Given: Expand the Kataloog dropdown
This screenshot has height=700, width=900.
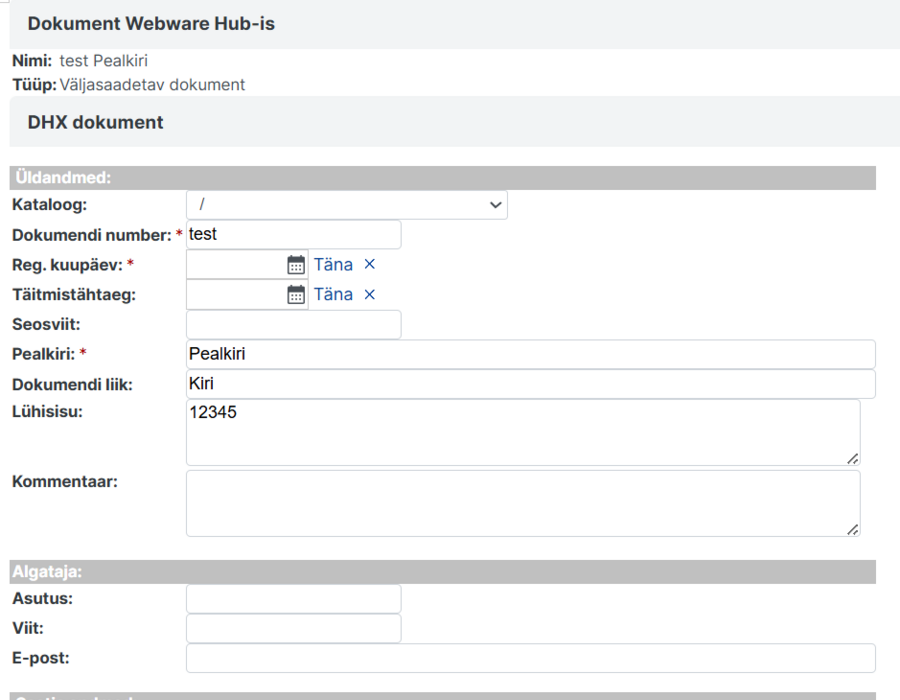Looking at the screenshot, I should pos(347,205).
